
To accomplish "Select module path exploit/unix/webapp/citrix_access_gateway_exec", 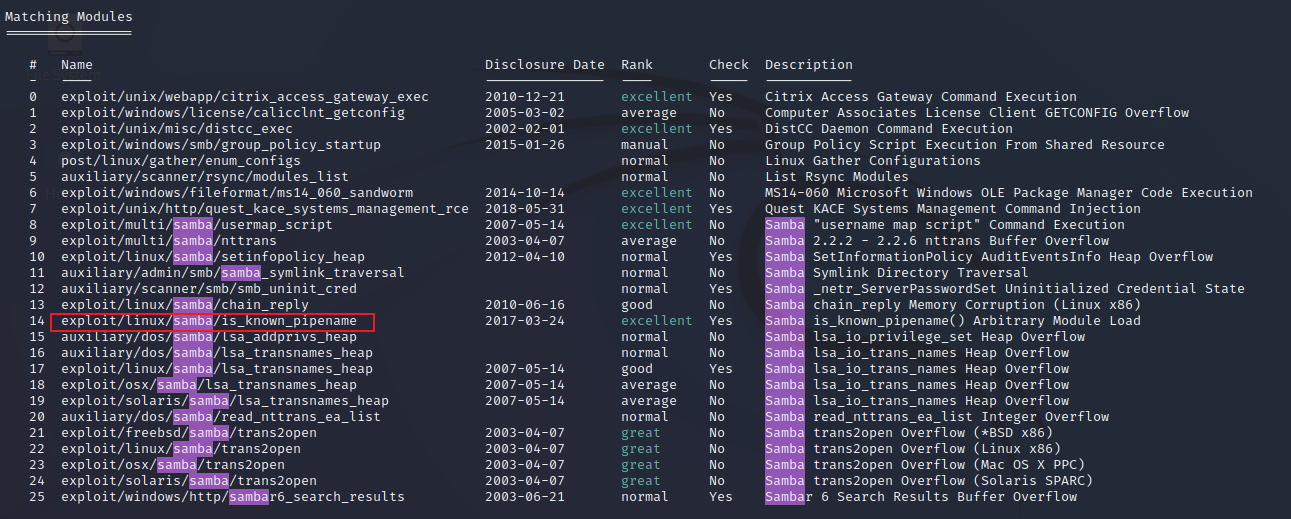I will click(245, 97).
